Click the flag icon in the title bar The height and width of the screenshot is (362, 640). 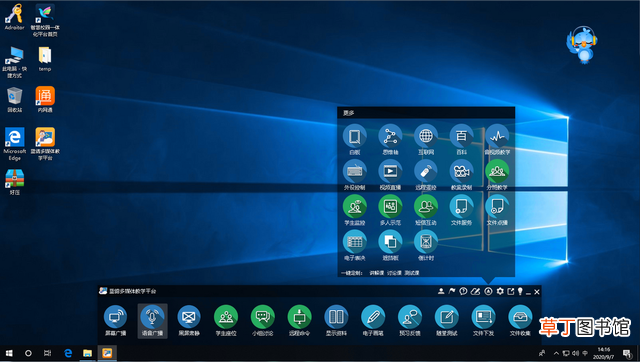pos(452,291)
